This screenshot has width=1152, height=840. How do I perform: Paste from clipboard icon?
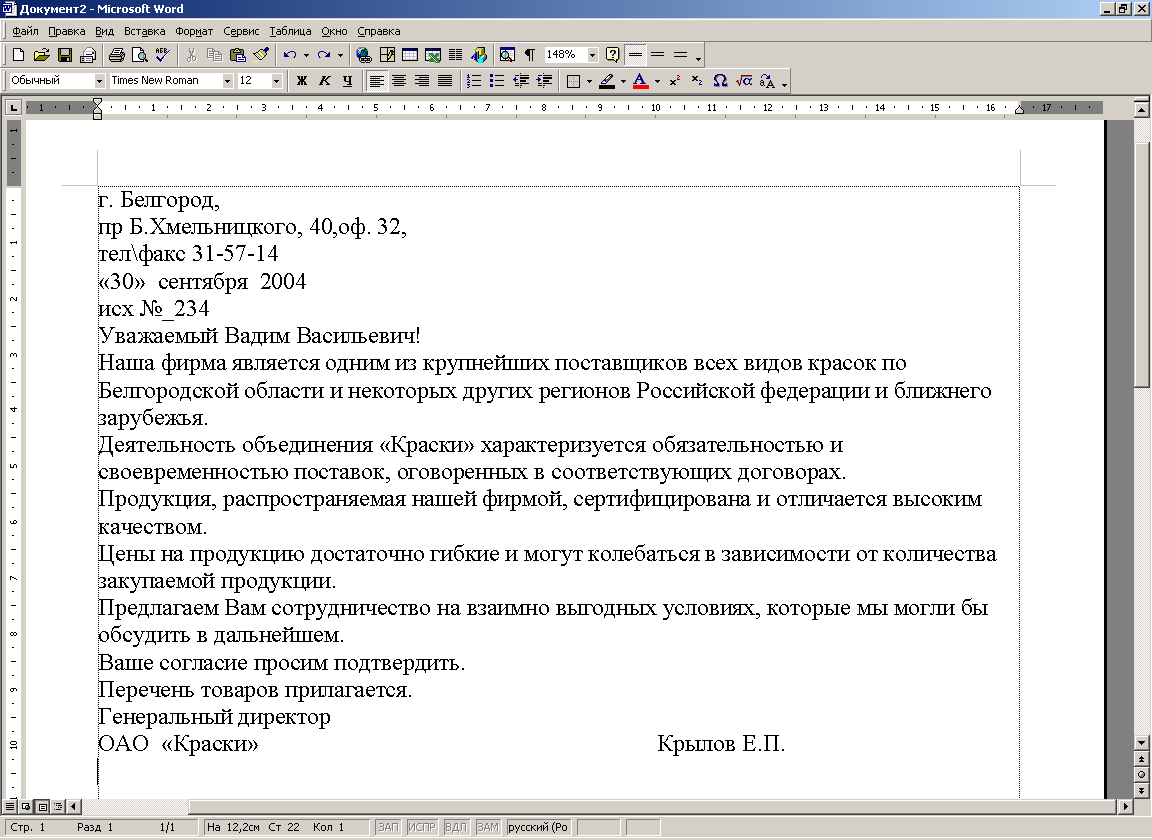click(x=237, y=54)
